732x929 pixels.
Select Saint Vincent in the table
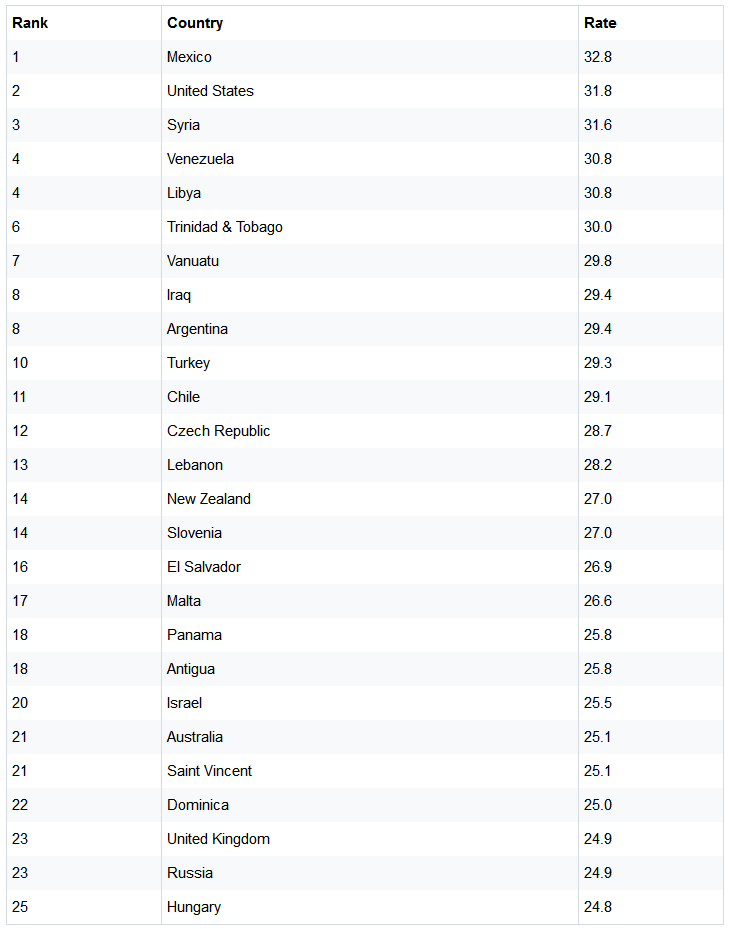point(209,771)
